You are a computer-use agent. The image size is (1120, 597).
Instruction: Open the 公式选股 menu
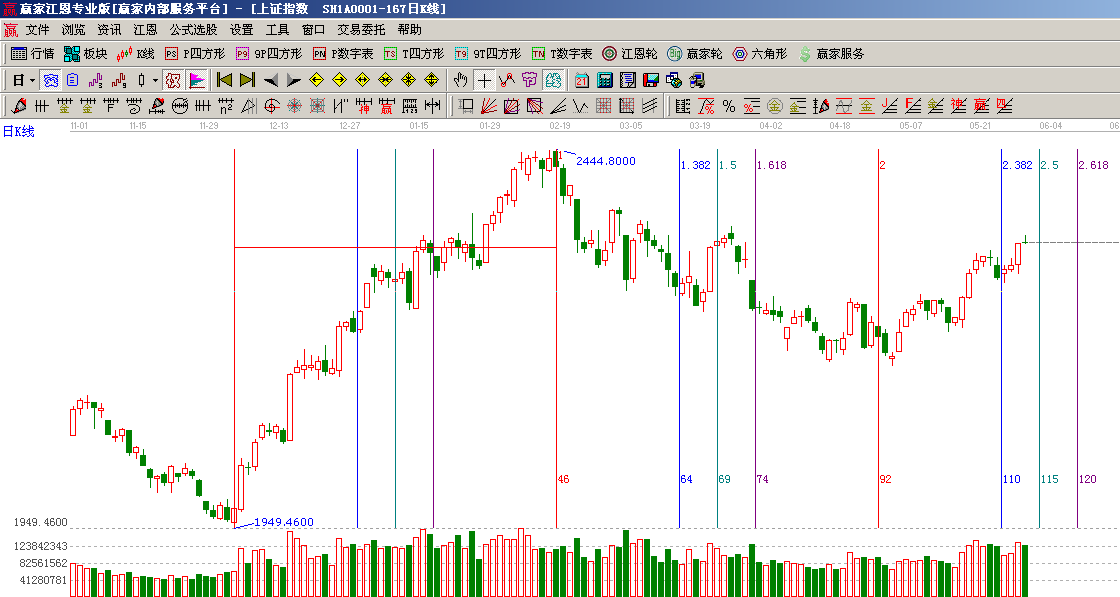pos(193,30)
